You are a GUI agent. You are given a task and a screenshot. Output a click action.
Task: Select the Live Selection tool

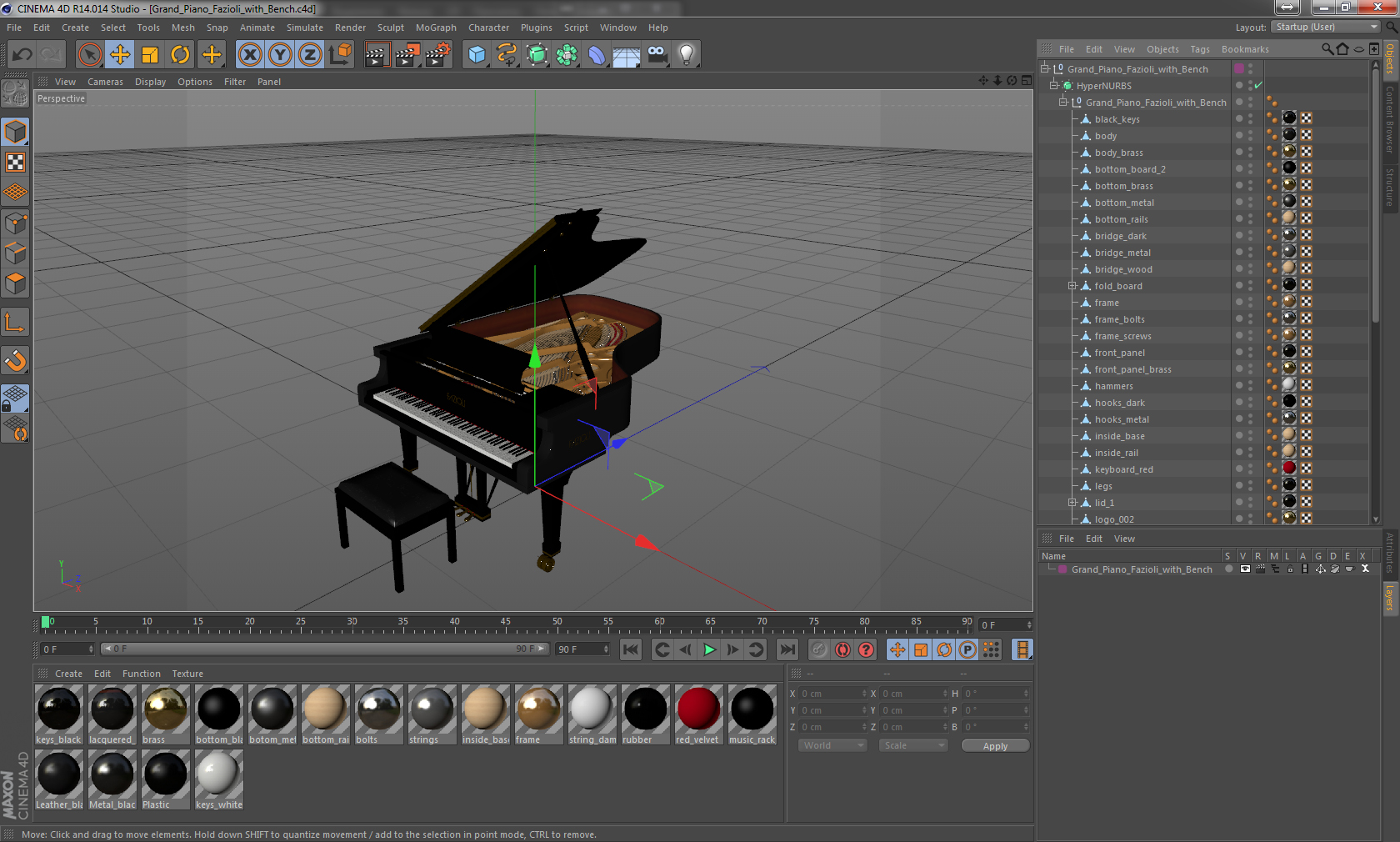(89, 55)
